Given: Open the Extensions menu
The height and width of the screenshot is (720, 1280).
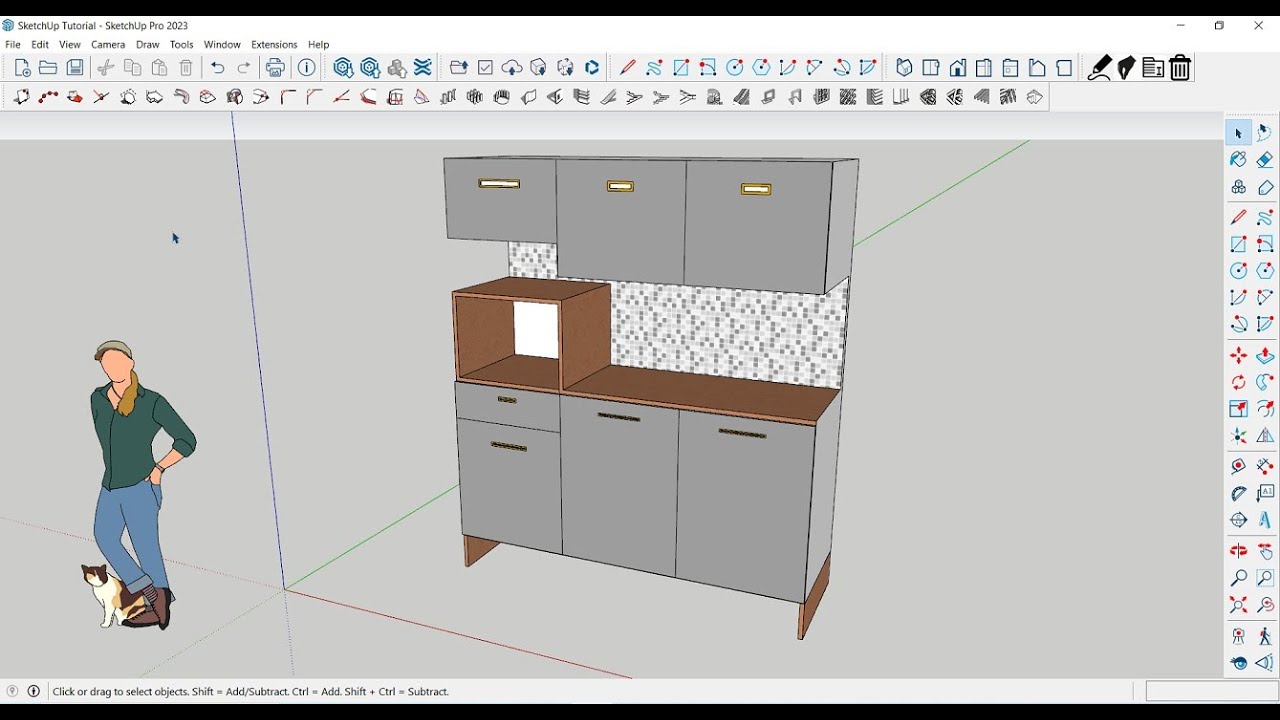Looking at the screenshot, I should 274,44.
